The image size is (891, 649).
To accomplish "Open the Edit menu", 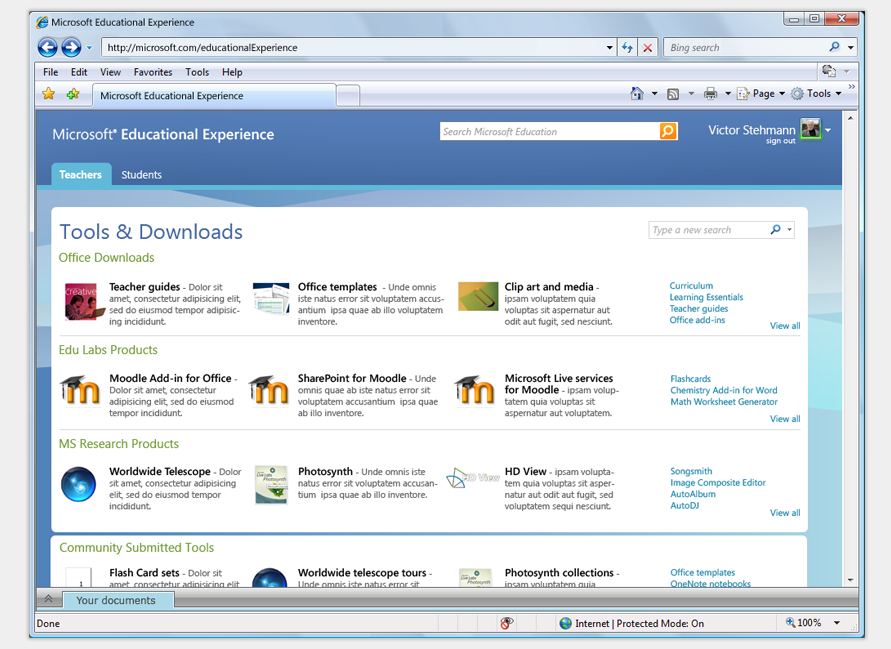I will [79, 72].
